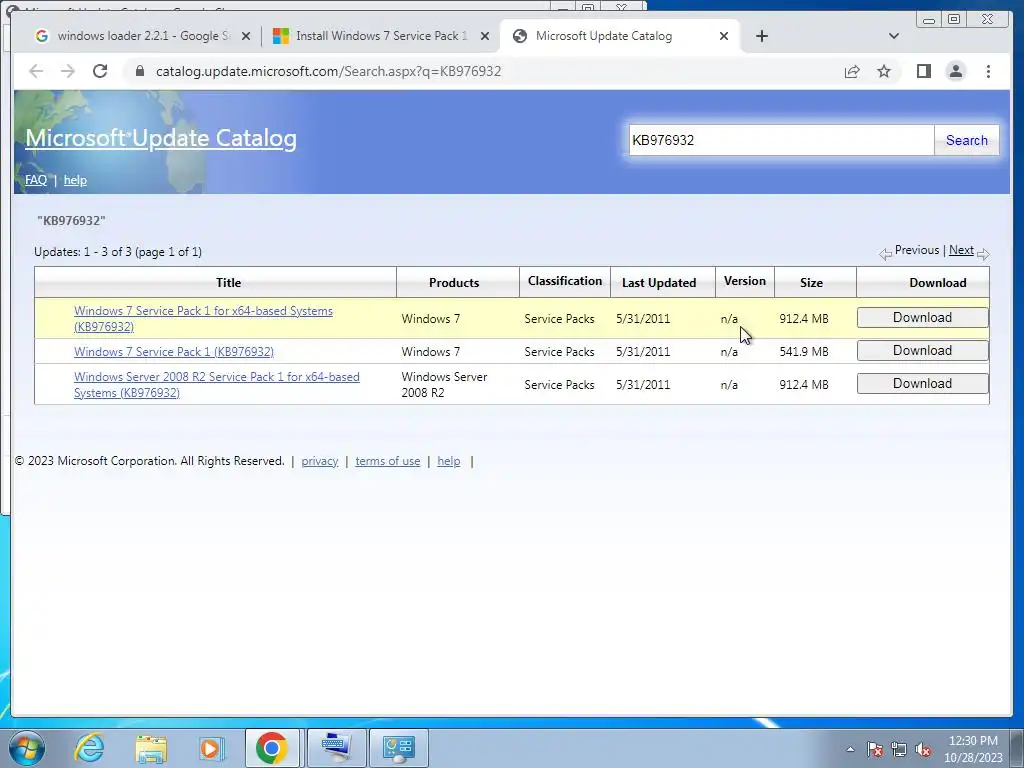Open the browser side panel
The height and width of the screenshot is (768, 1024).
coord(923,71)
